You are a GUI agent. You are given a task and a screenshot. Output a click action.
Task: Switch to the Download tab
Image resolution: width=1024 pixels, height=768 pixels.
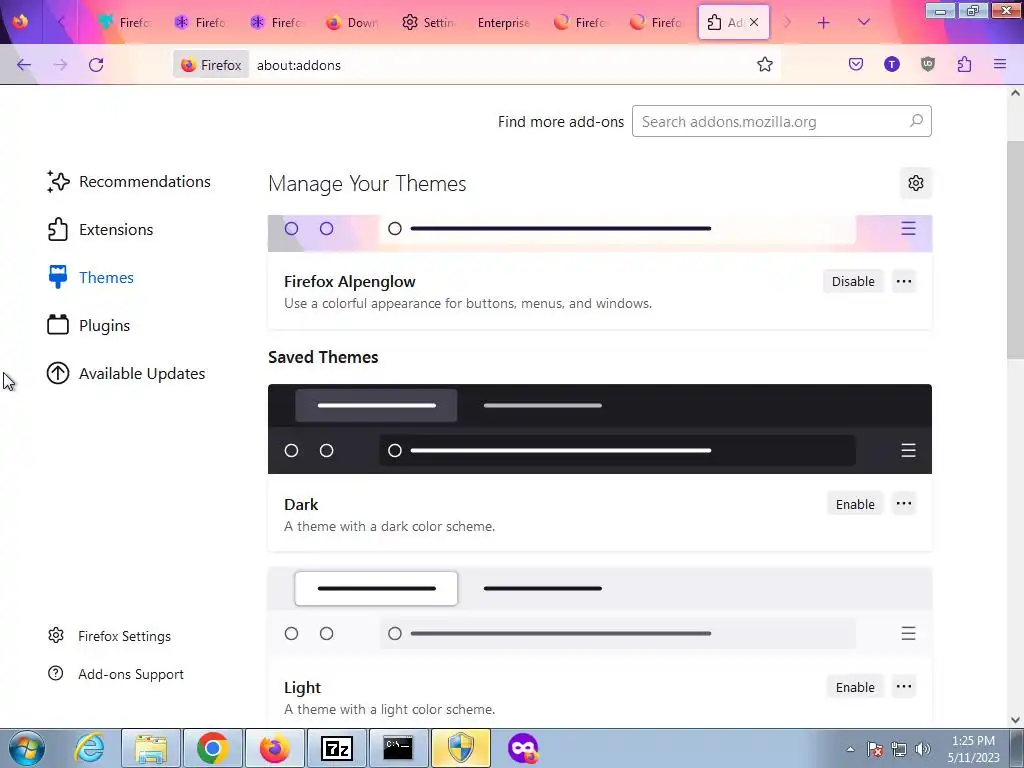coord(353,22)
